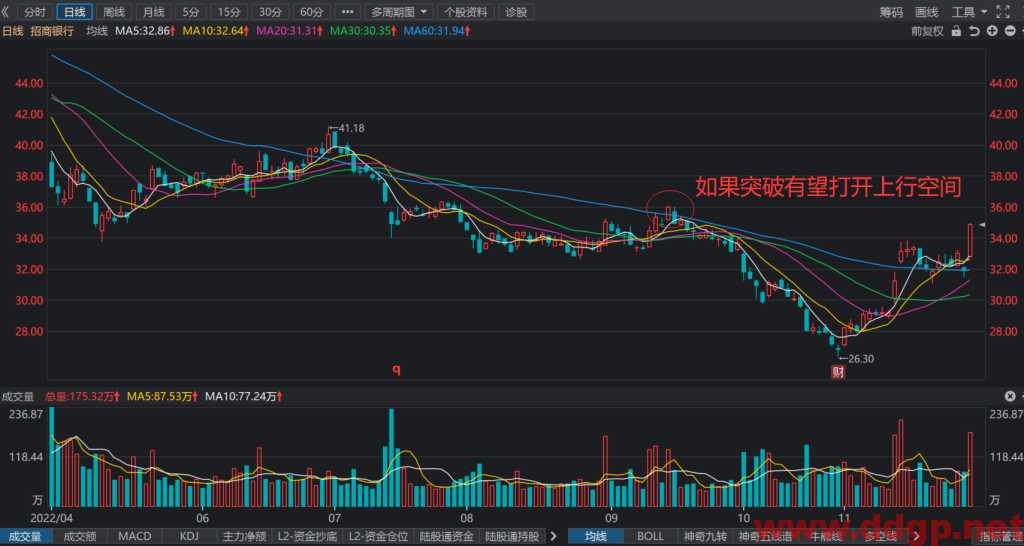Toggle chart fullscreen with the expand-arrows icon

point(1002,12)
